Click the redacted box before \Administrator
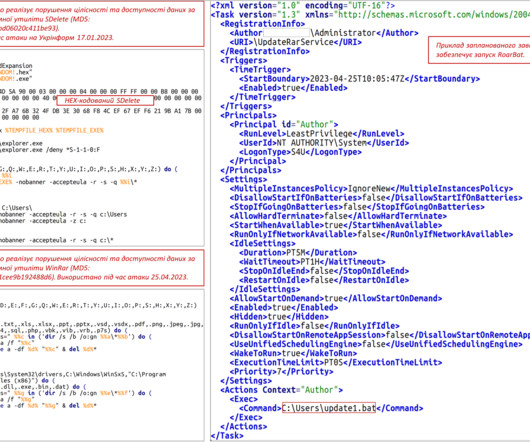530x442 pixels. [286, 33]
